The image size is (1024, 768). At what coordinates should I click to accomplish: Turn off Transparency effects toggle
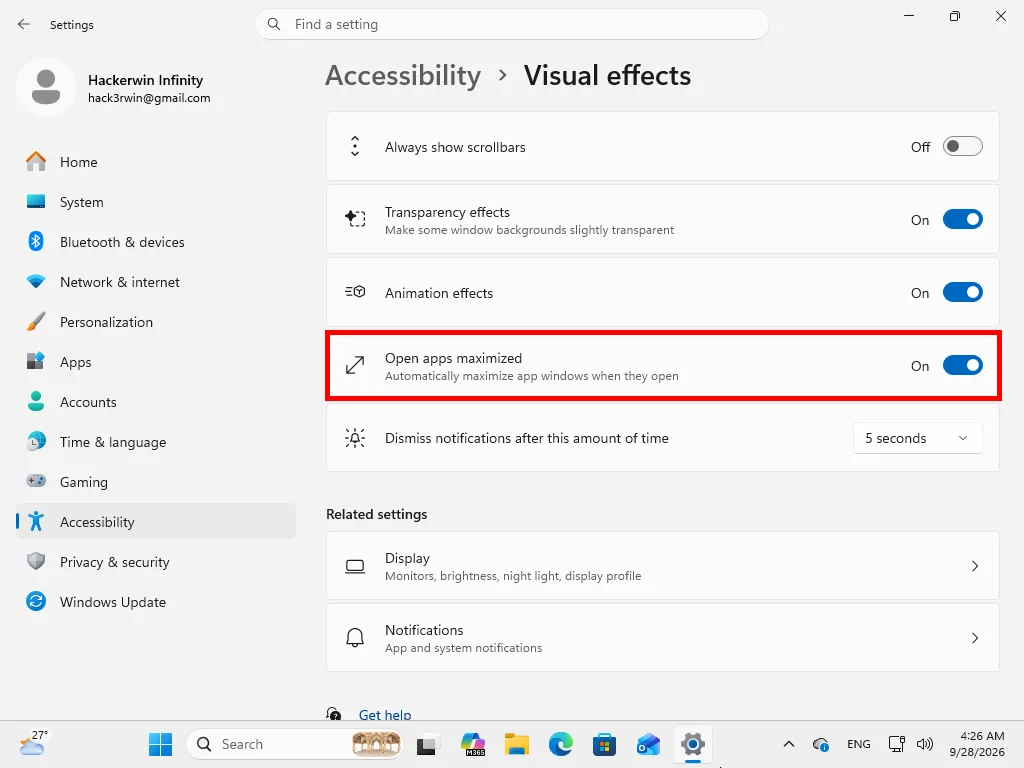coord(962,219)
